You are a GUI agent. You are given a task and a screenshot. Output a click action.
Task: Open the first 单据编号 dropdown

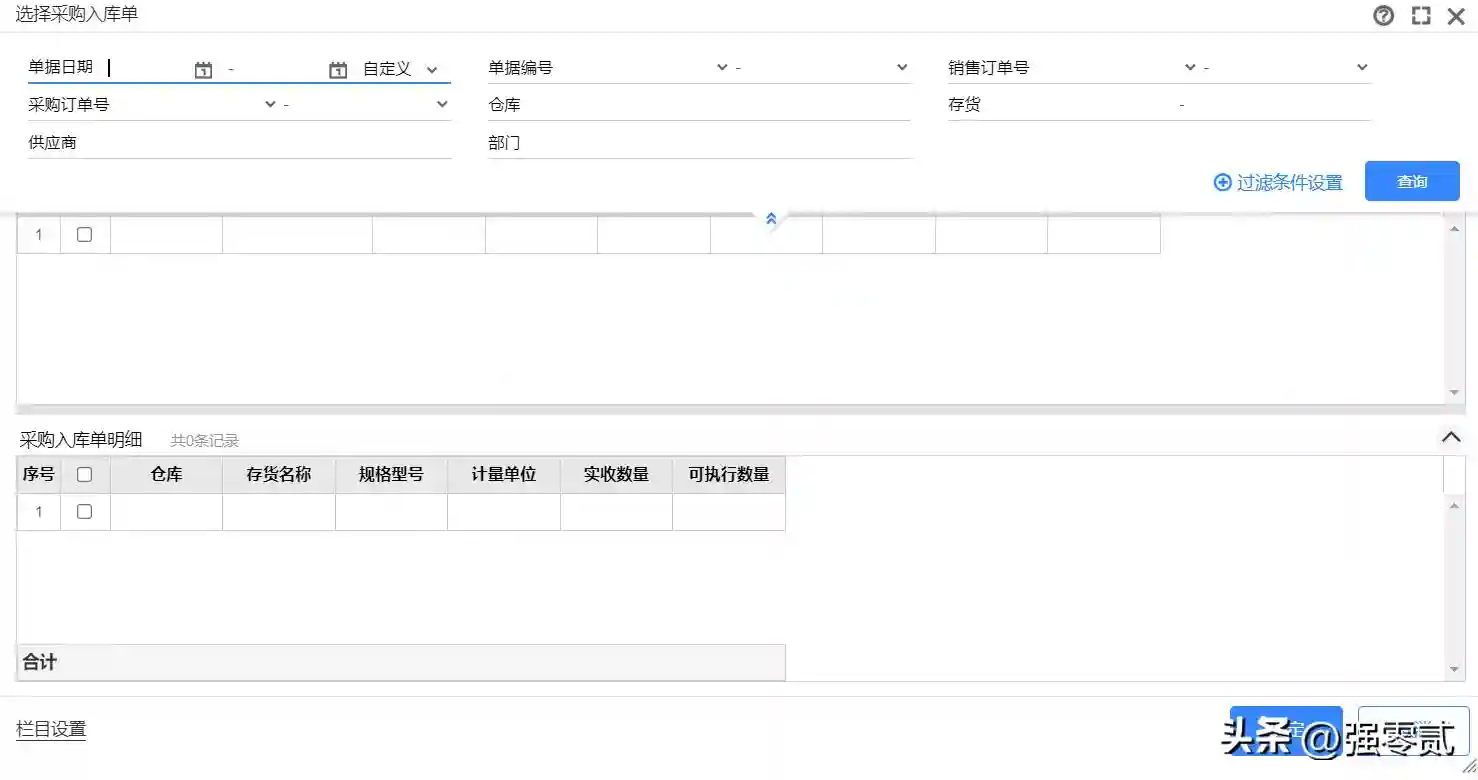coord(722,68)
